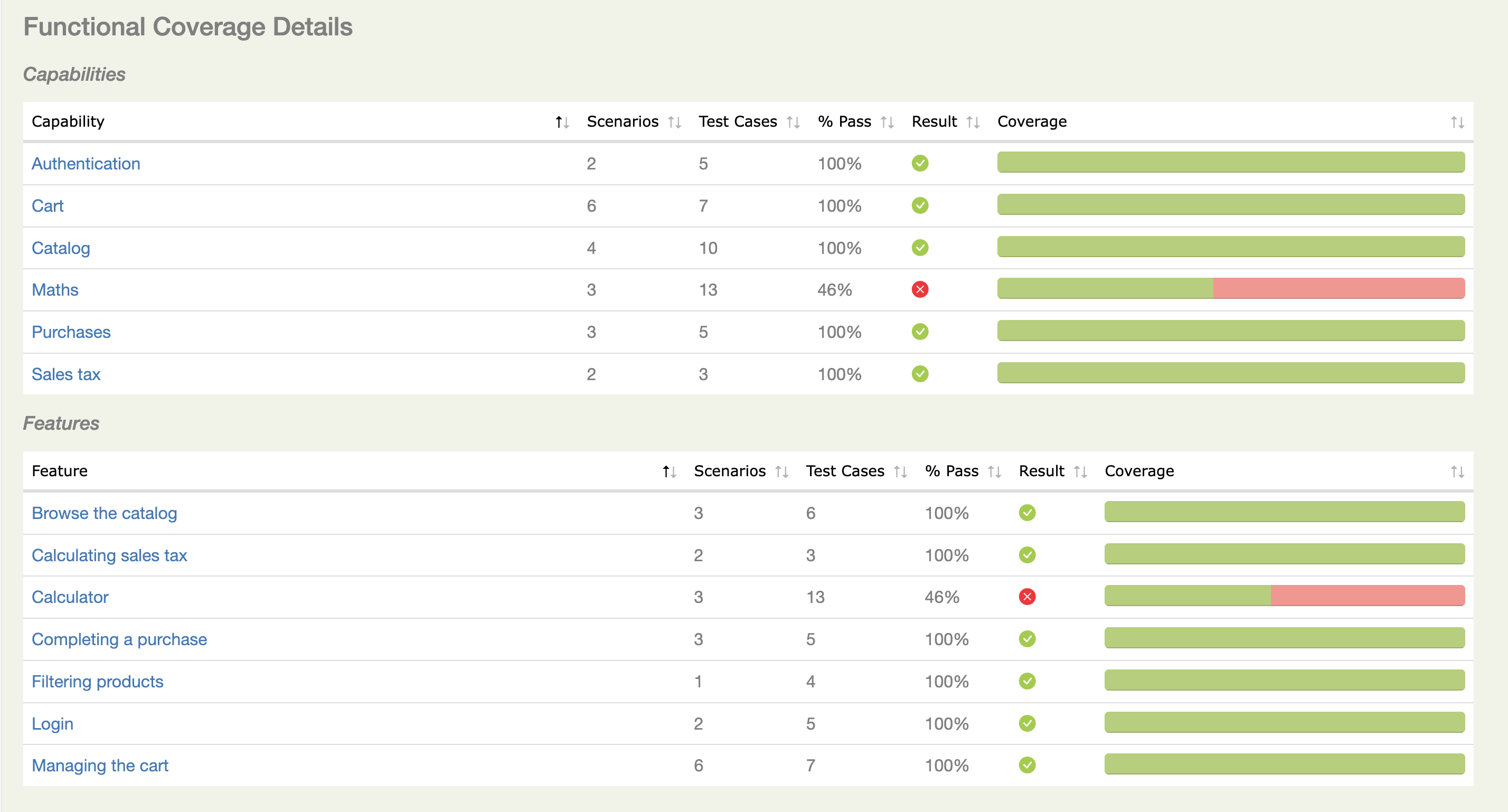Click sort icon next to Capabilities Scenarios header
This screenshot has height=812, width=1508.
674,122
